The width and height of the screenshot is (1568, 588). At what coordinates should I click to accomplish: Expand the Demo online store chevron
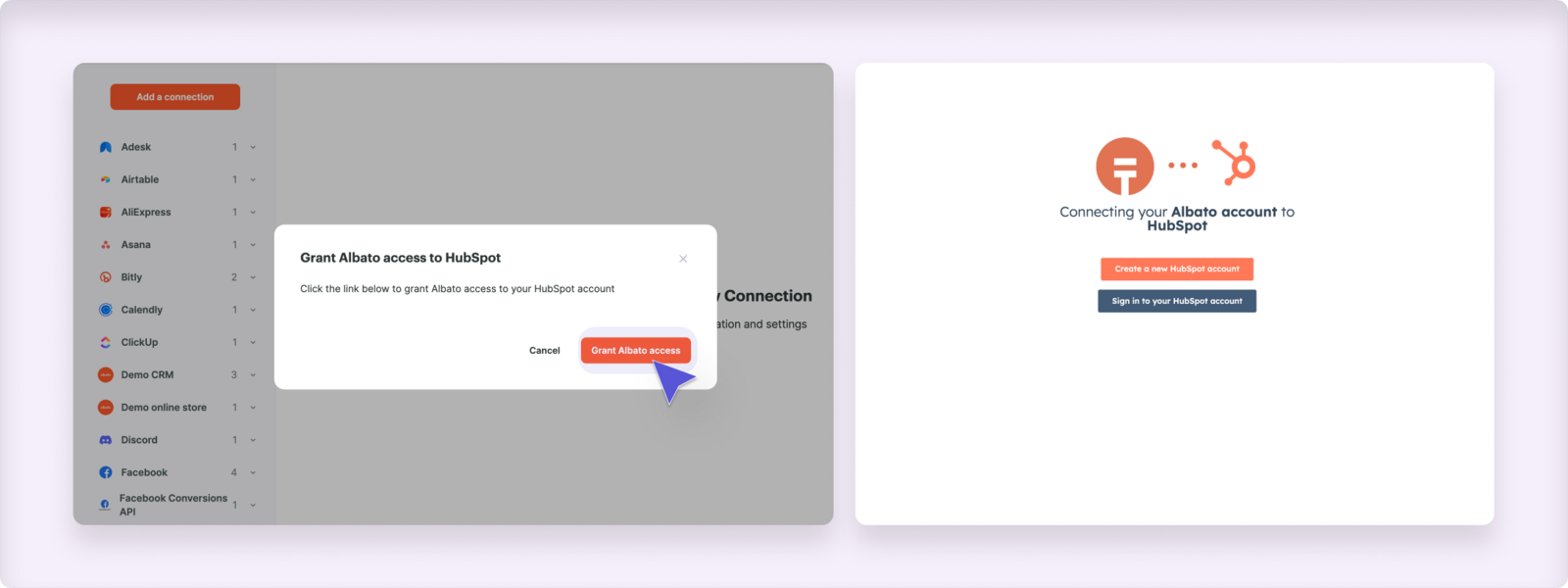click(253, 408)
